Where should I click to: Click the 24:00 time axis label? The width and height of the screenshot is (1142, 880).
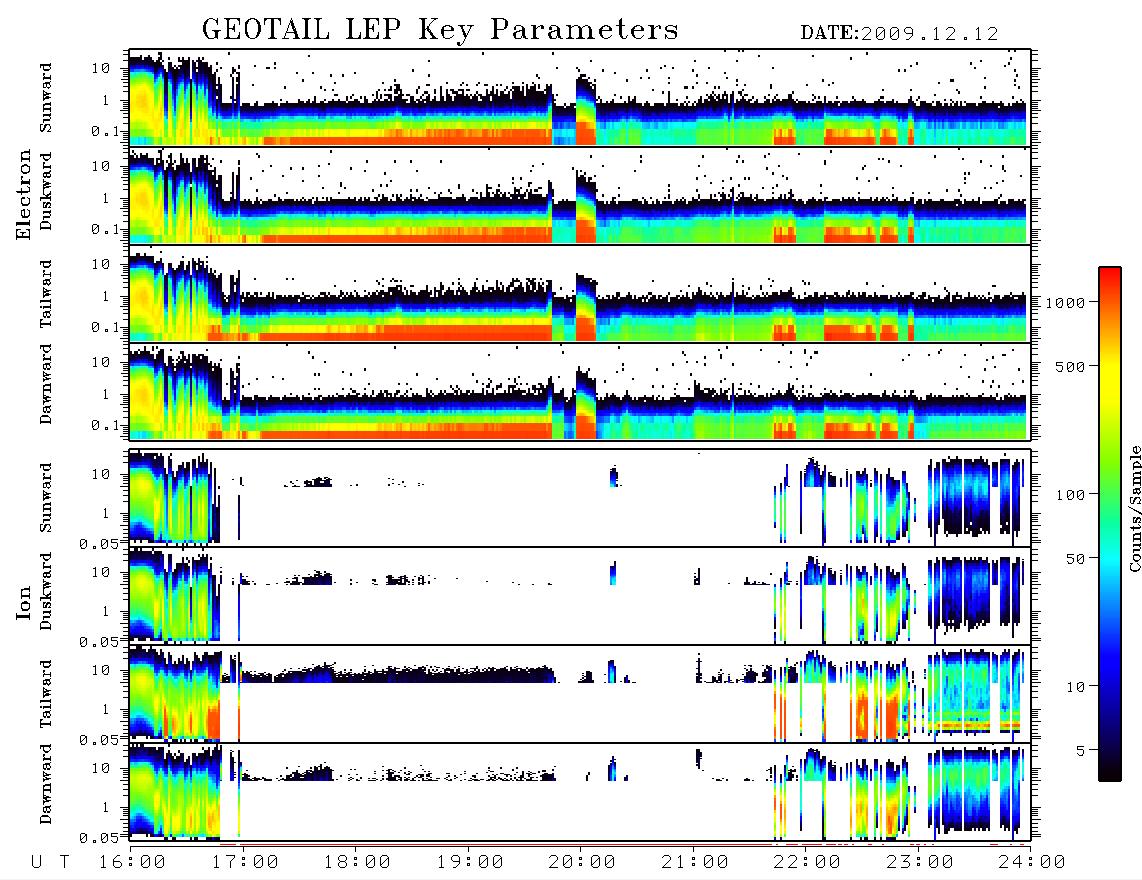click(1032, 863)
